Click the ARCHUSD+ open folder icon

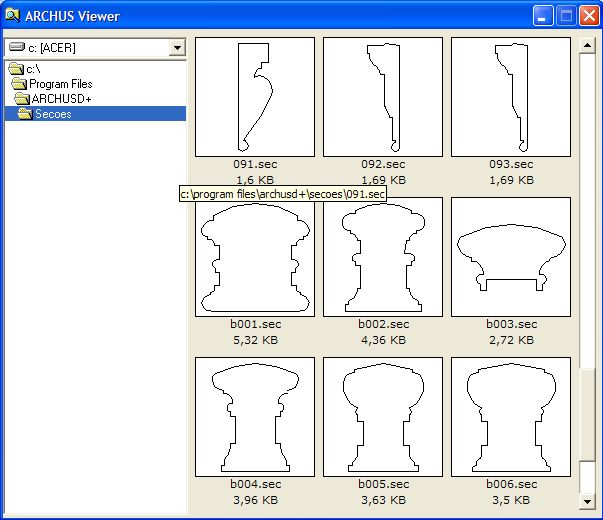tap(22, 98)
